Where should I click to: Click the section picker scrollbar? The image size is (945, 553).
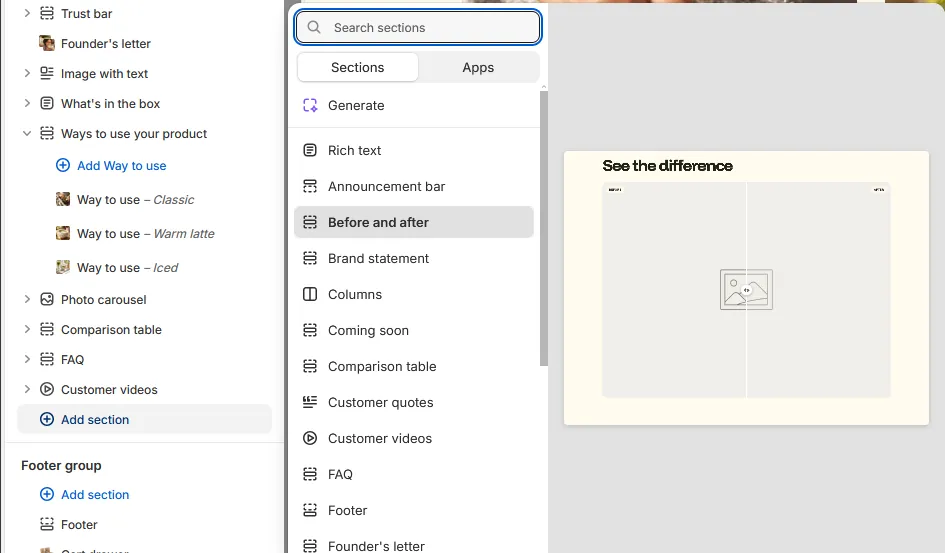(x=544, y=228)
